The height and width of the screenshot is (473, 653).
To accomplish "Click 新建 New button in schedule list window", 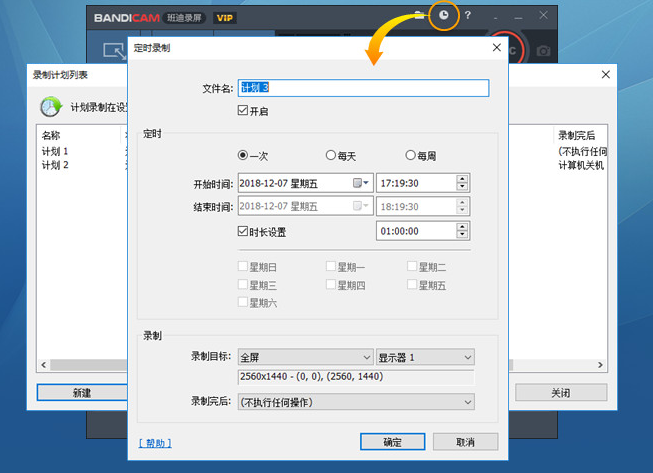I will coord(82,392).
